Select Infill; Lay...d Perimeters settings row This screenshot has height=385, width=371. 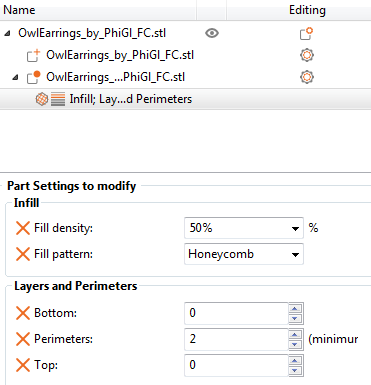[185, 99]
